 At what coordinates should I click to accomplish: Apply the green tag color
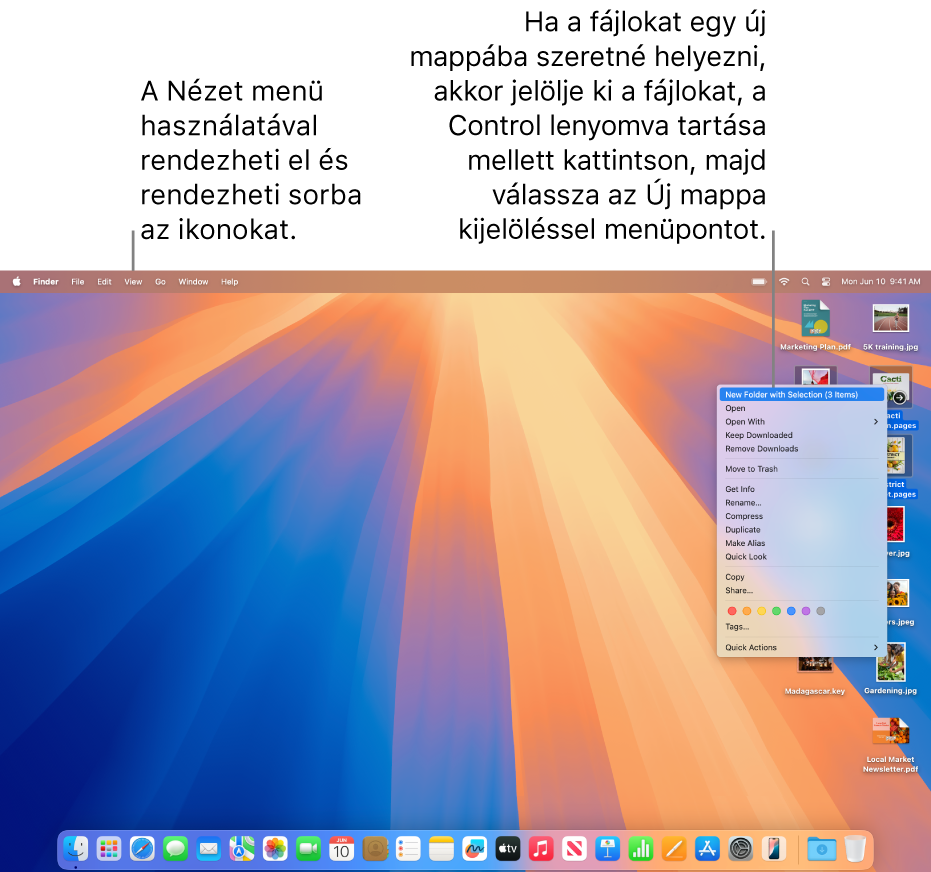(776, 611)
